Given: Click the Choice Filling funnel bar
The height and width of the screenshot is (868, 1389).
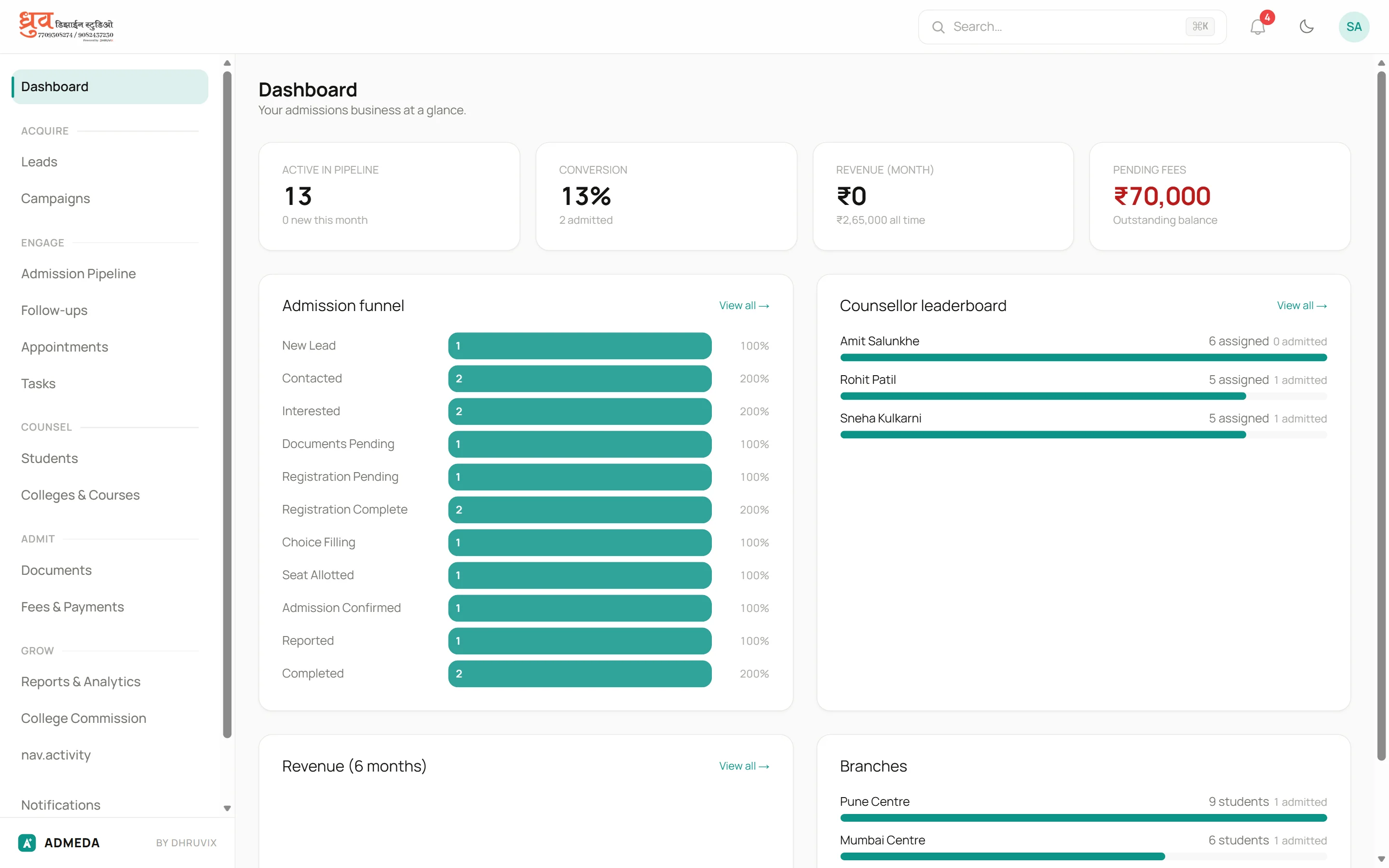Looking at the screenshot, I should click(x=580, y=542).
